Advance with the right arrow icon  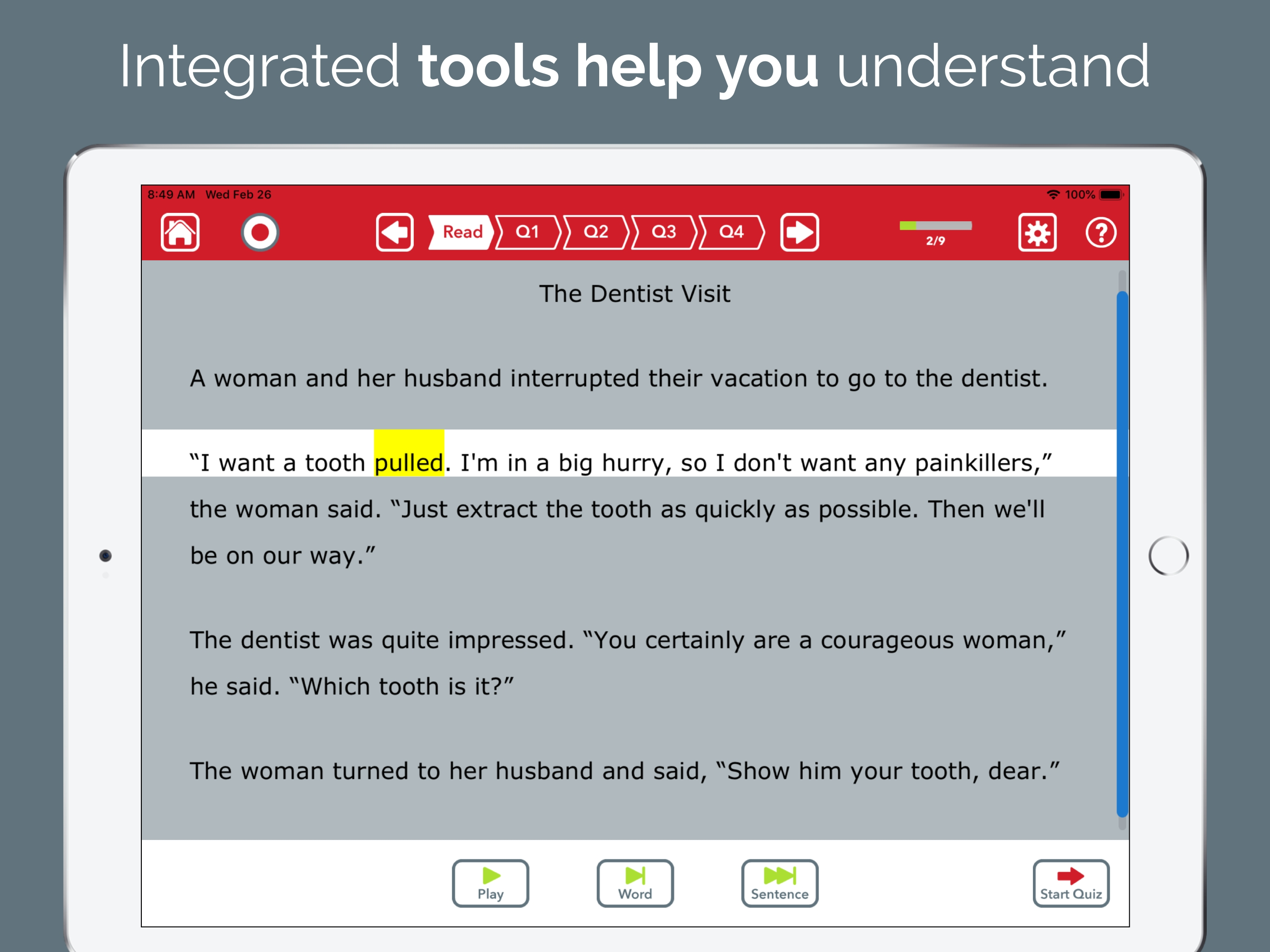(x=799, y=232)
